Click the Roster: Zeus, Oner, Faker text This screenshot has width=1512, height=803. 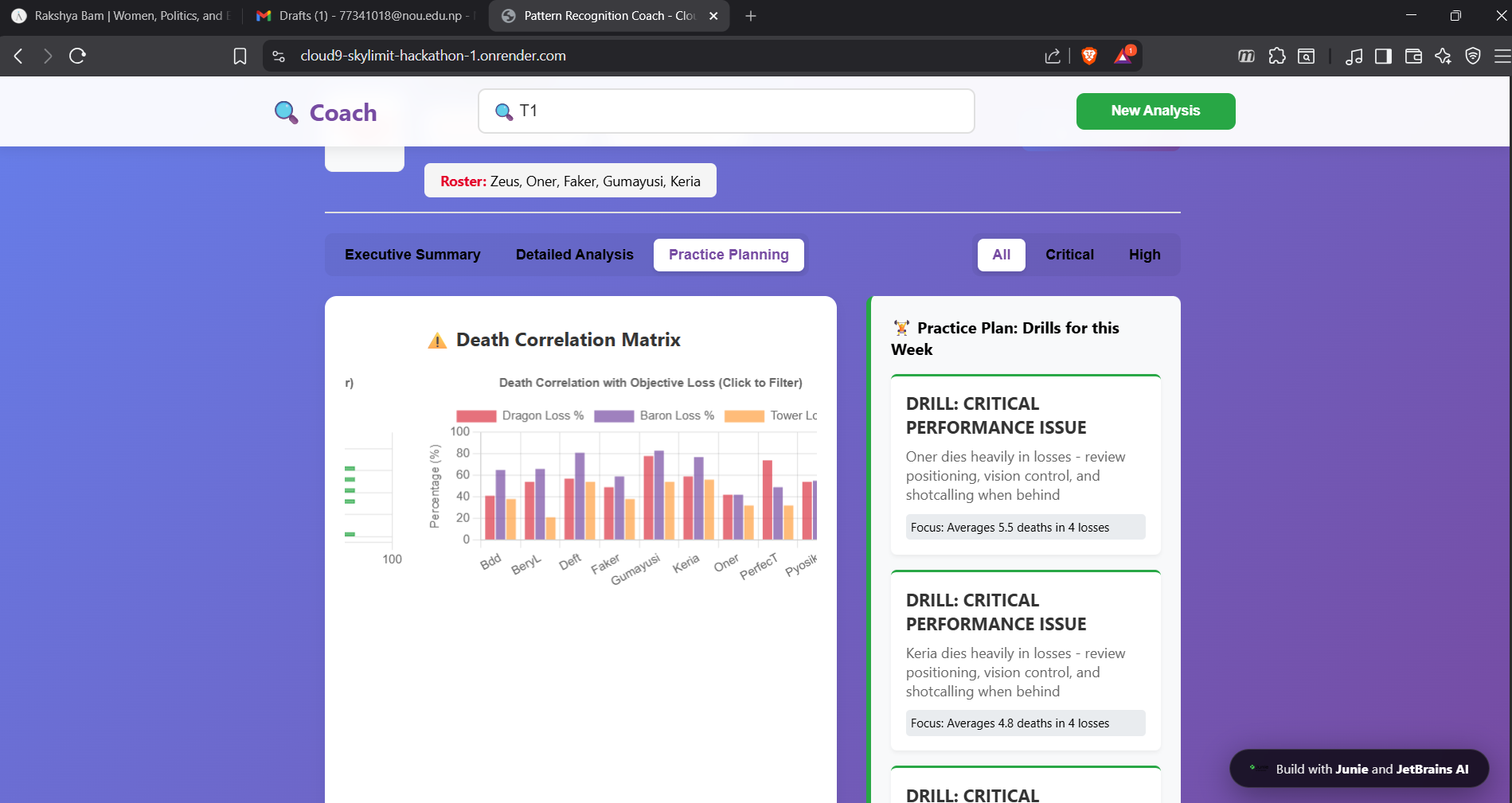(570, 181)
